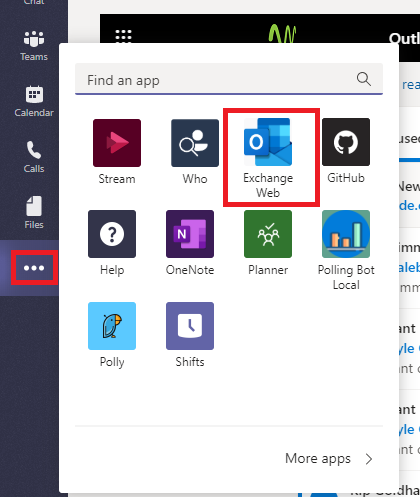Open Calls in the sidebar
Screen dimensions: 420x497
pos(34,157)
